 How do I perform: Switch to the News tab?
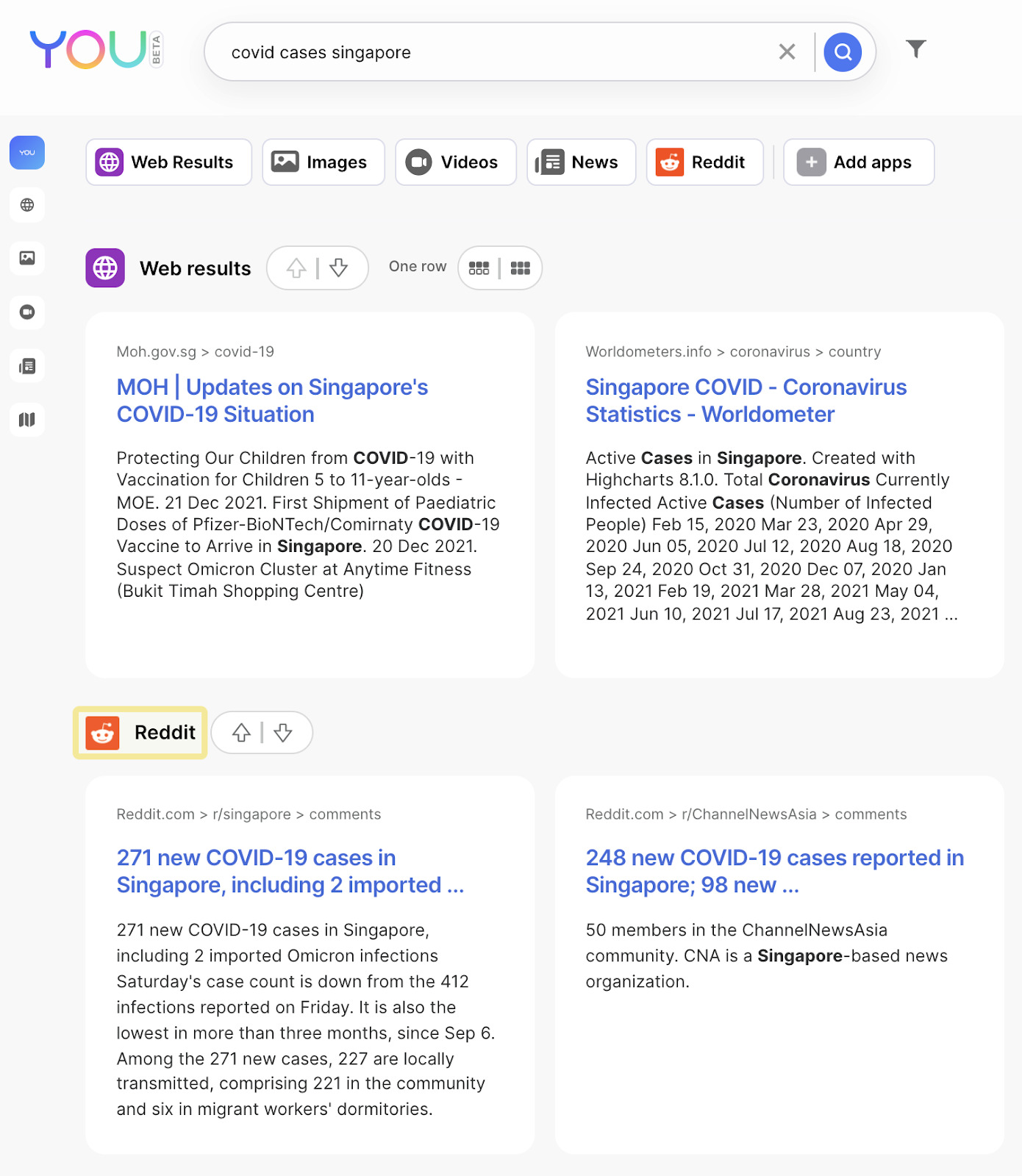581,162
